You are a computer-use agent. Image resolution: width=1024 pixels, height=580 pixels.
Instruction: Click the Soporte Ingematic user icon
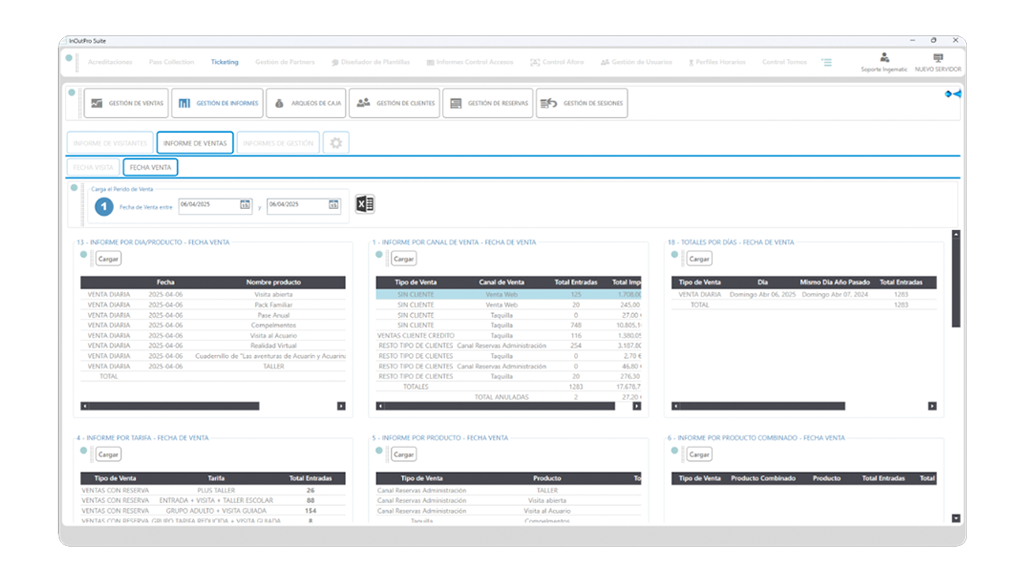click(884, 58)
